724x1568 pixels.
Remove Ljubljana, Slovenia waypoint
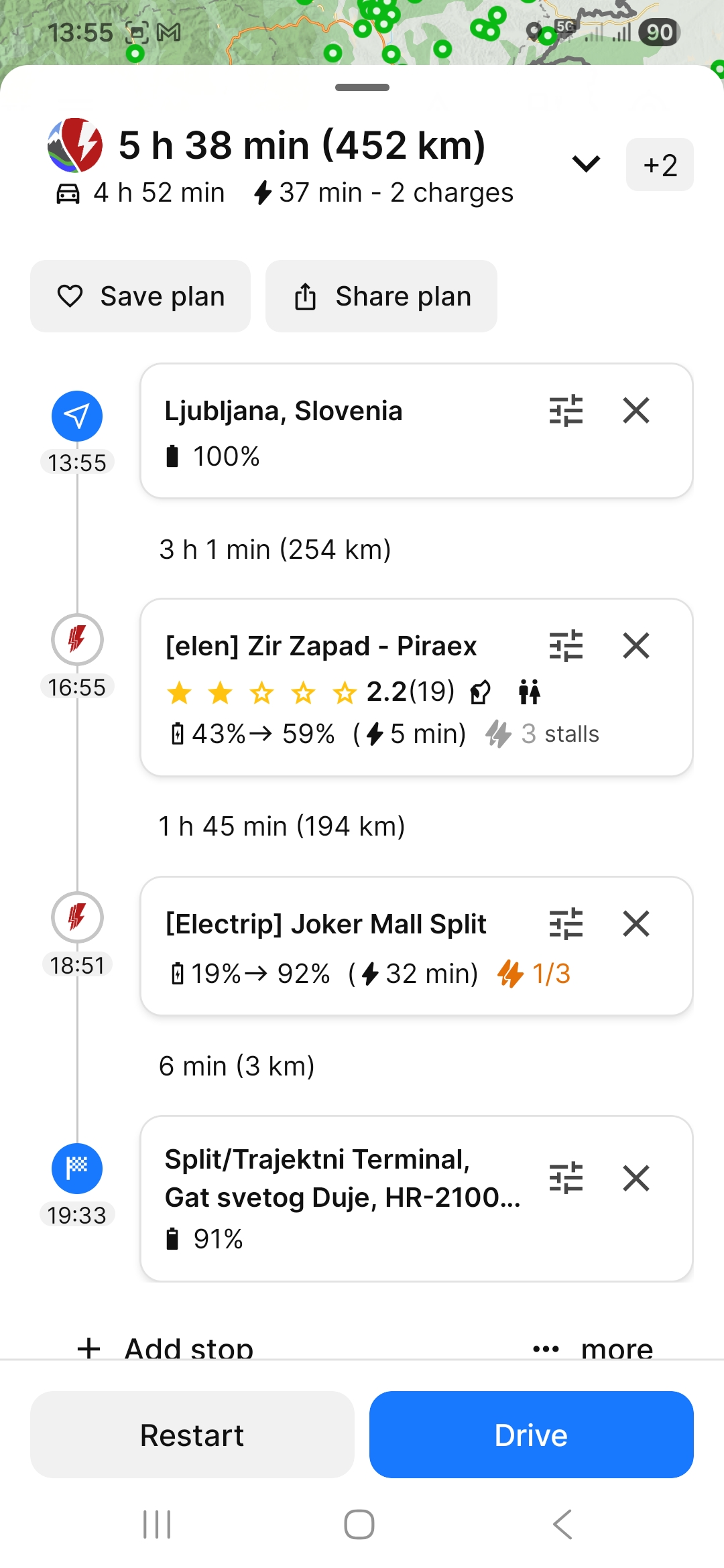[x=636, y=411]
